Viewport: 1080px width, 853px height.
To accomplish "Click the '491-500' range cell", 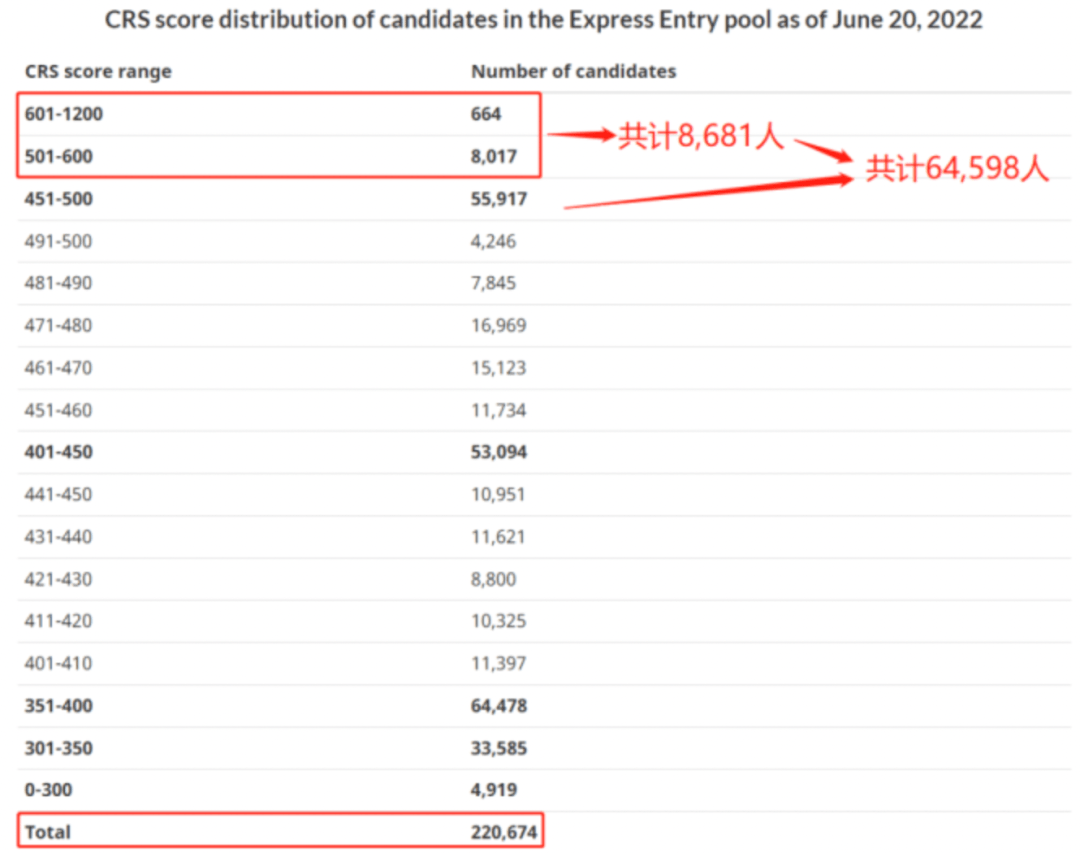I will (x=58, y=241).
